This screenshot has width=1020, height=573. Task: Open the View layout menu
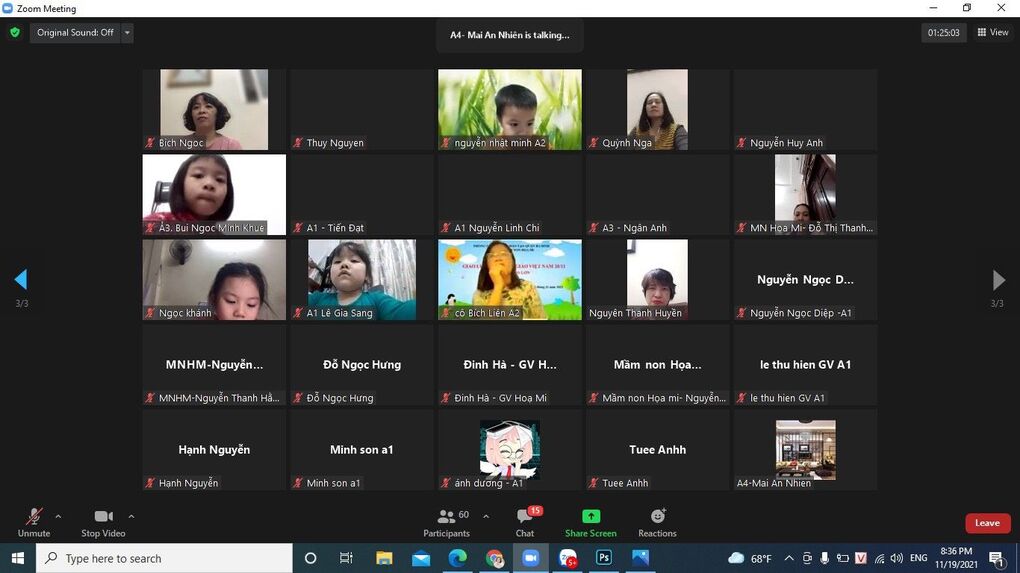tap(993, 32)
